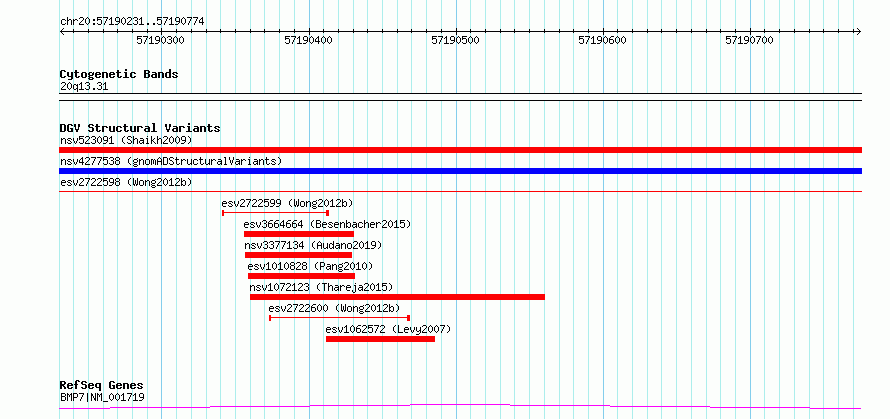Viewport: 890px width, 419px height.
Task: Open the esv1010828 (Pang2010) variant bar
Action: tap(301, 276)
